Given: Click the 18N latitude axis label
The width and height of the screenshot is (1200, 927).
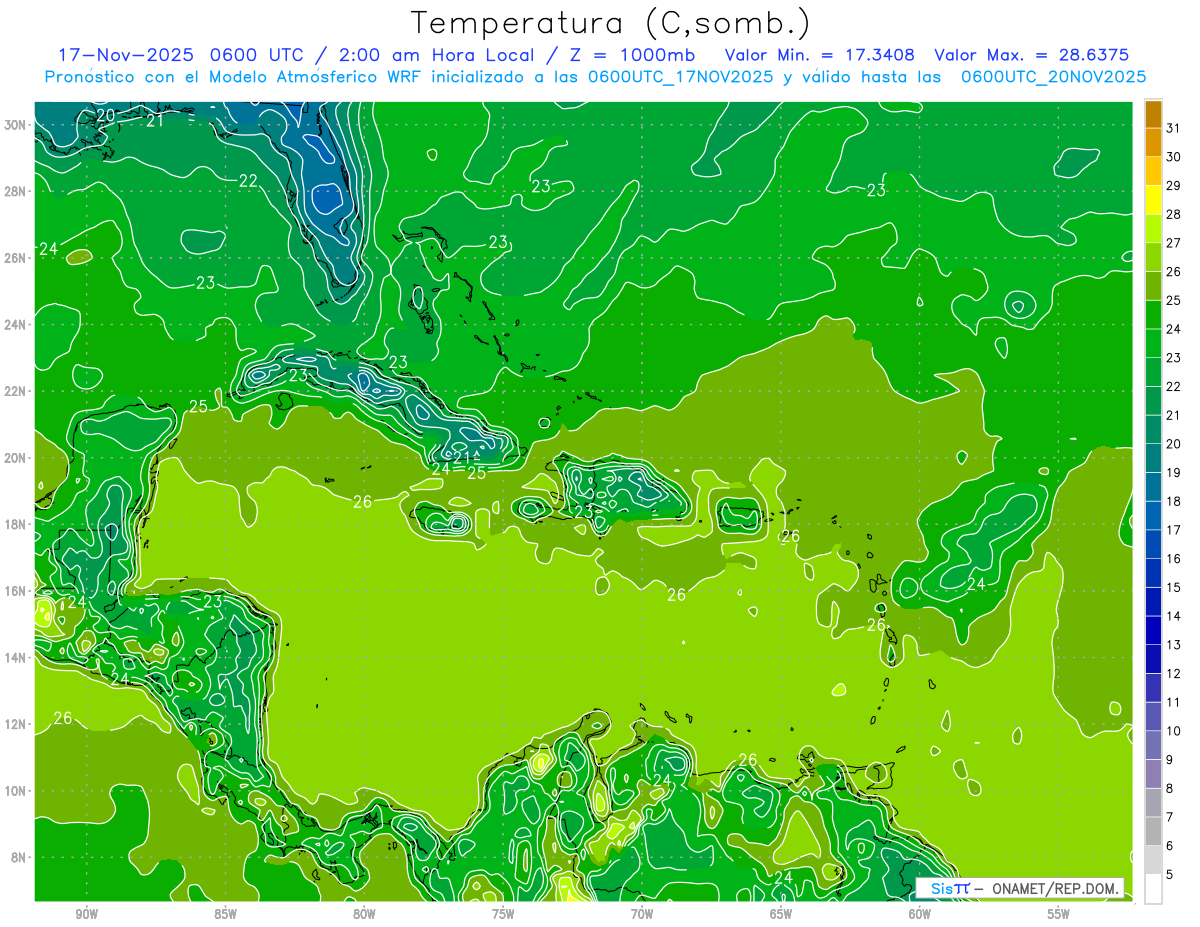Looking at the screenshot, I should pos(15,524).
